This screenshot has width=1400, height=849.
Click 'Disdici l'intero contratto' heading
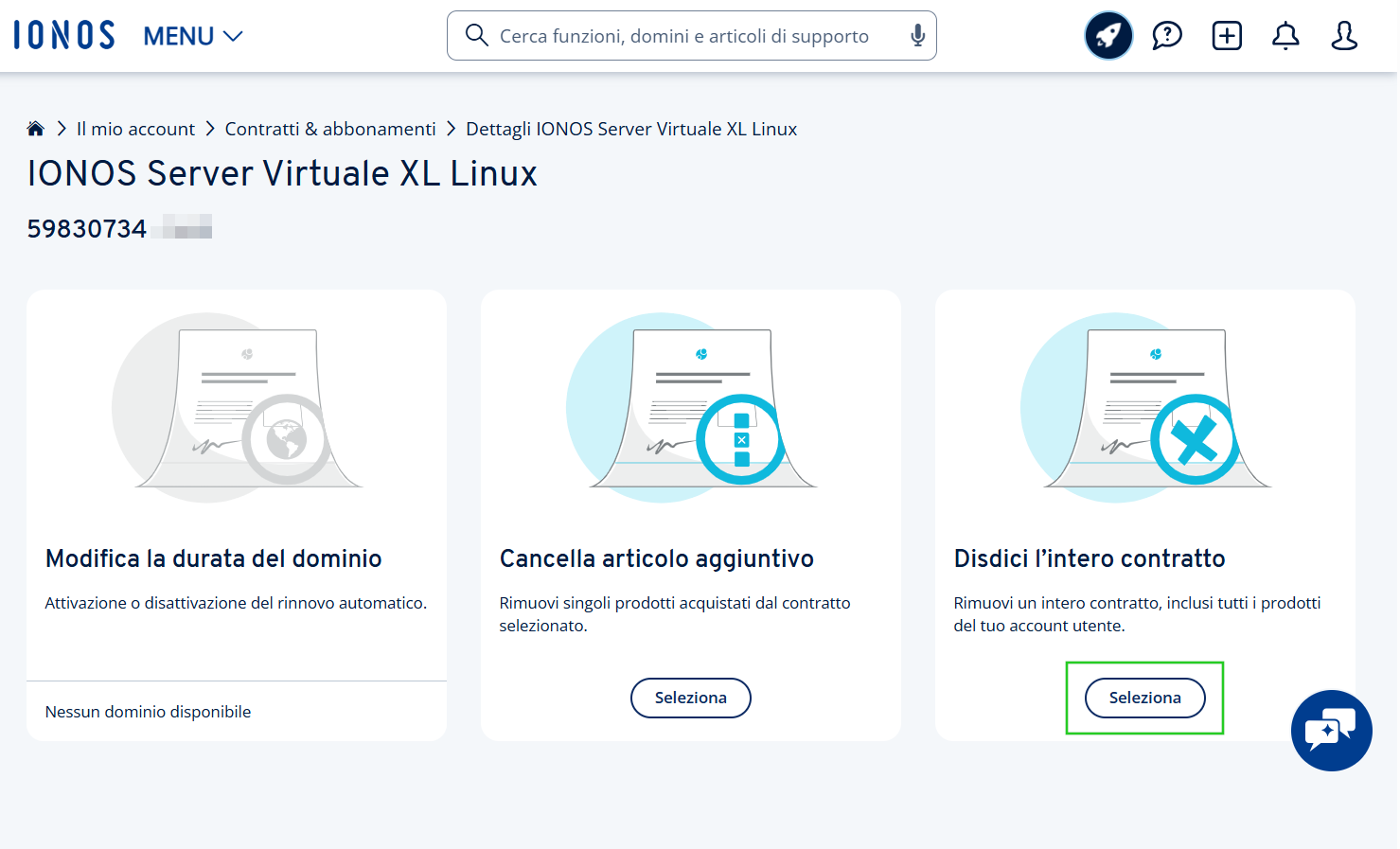(1090, 558)
